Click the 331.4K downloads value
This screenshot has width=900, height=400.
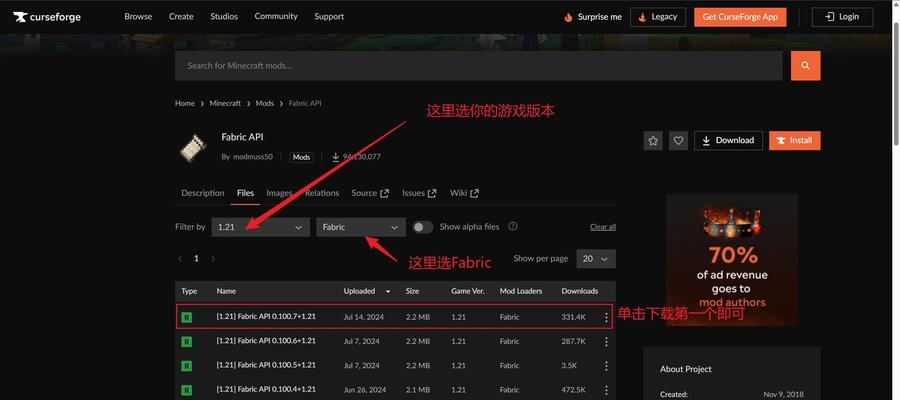point(573,317)
